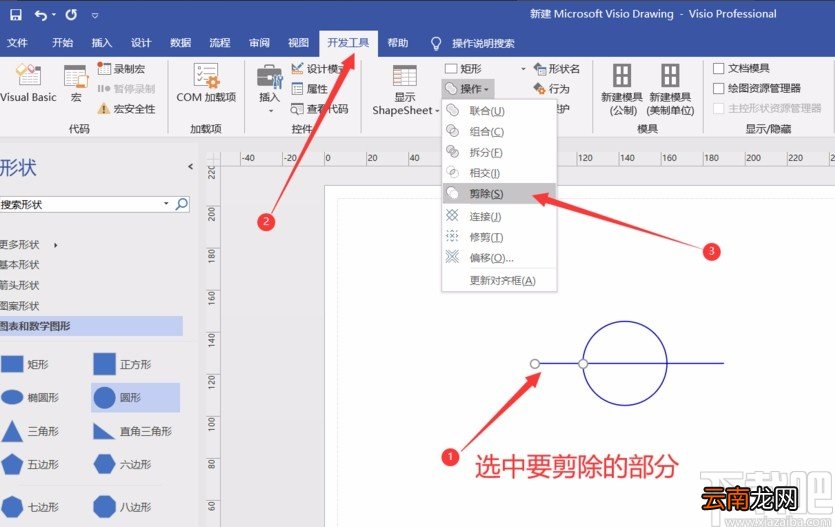Switch to the 开始 ribbon tab

coord(62,43)
